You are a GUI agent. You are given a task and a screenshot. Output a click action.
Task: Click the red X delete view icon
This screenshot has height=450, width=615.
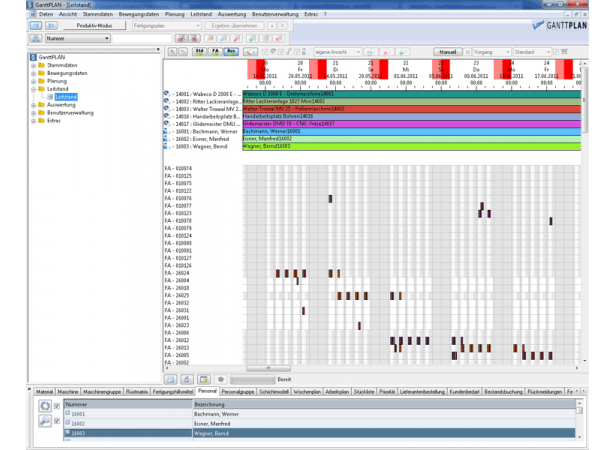coord(386,52)
